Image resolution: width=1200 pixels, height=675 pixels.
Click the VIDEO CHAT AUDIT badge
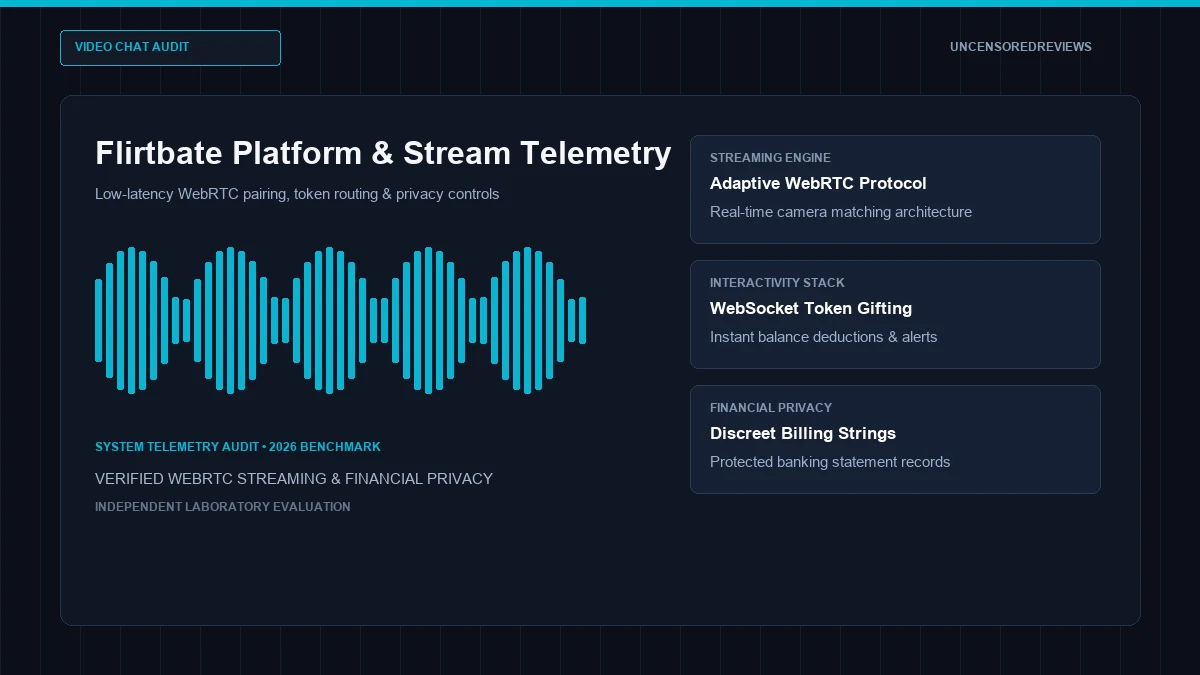click(170, 48)
